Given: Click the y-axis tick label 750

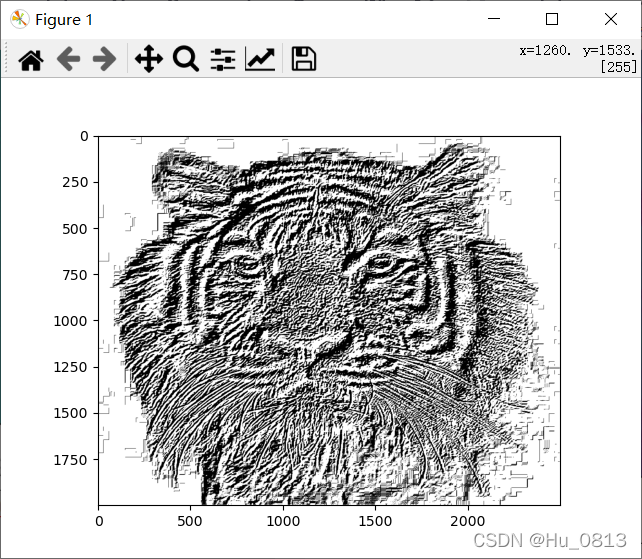Looking at the screenshot, I should pos(75,275).
